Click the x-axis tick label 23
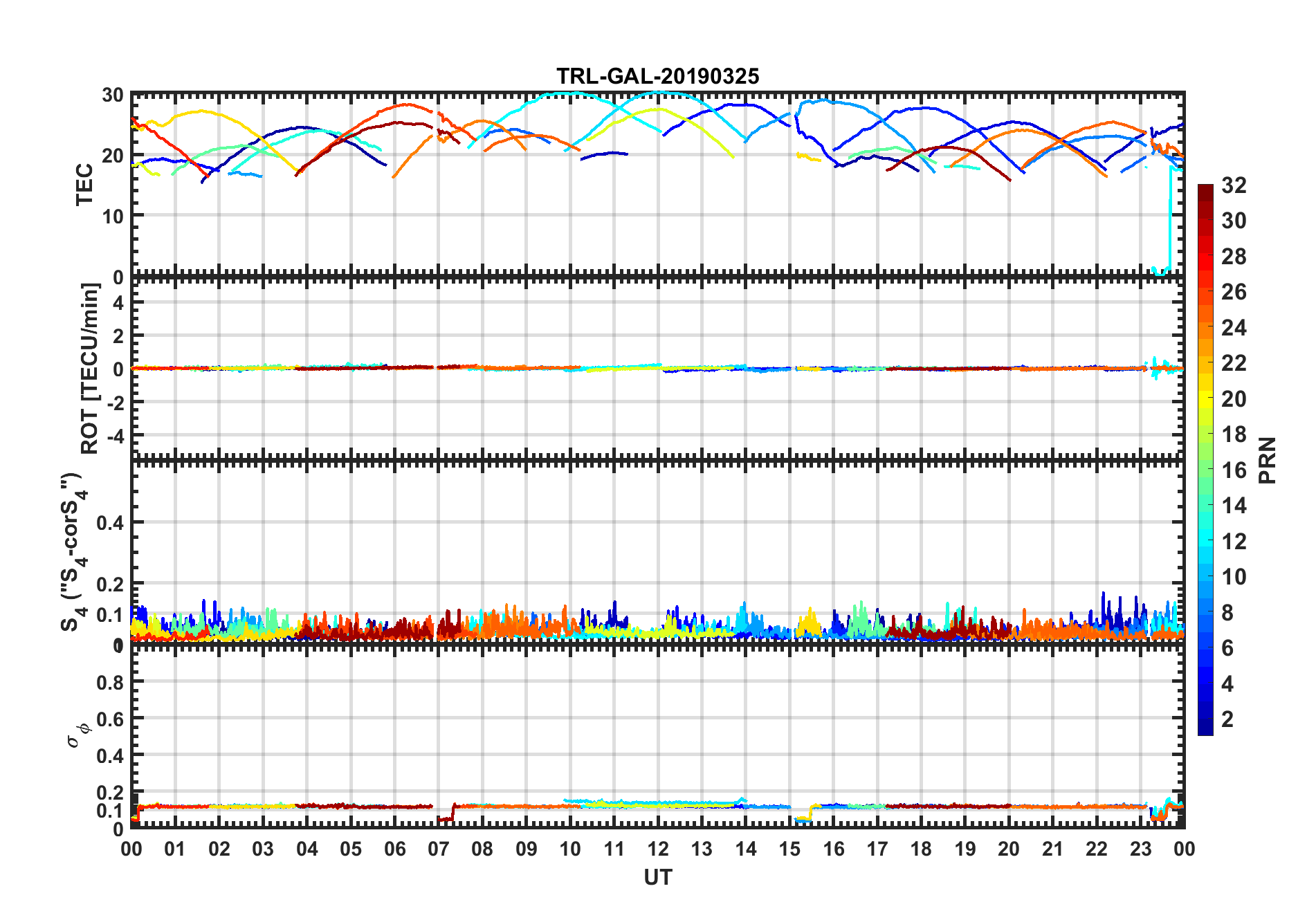This screenshot has width=1316, height=920. tap(1140, 849)
